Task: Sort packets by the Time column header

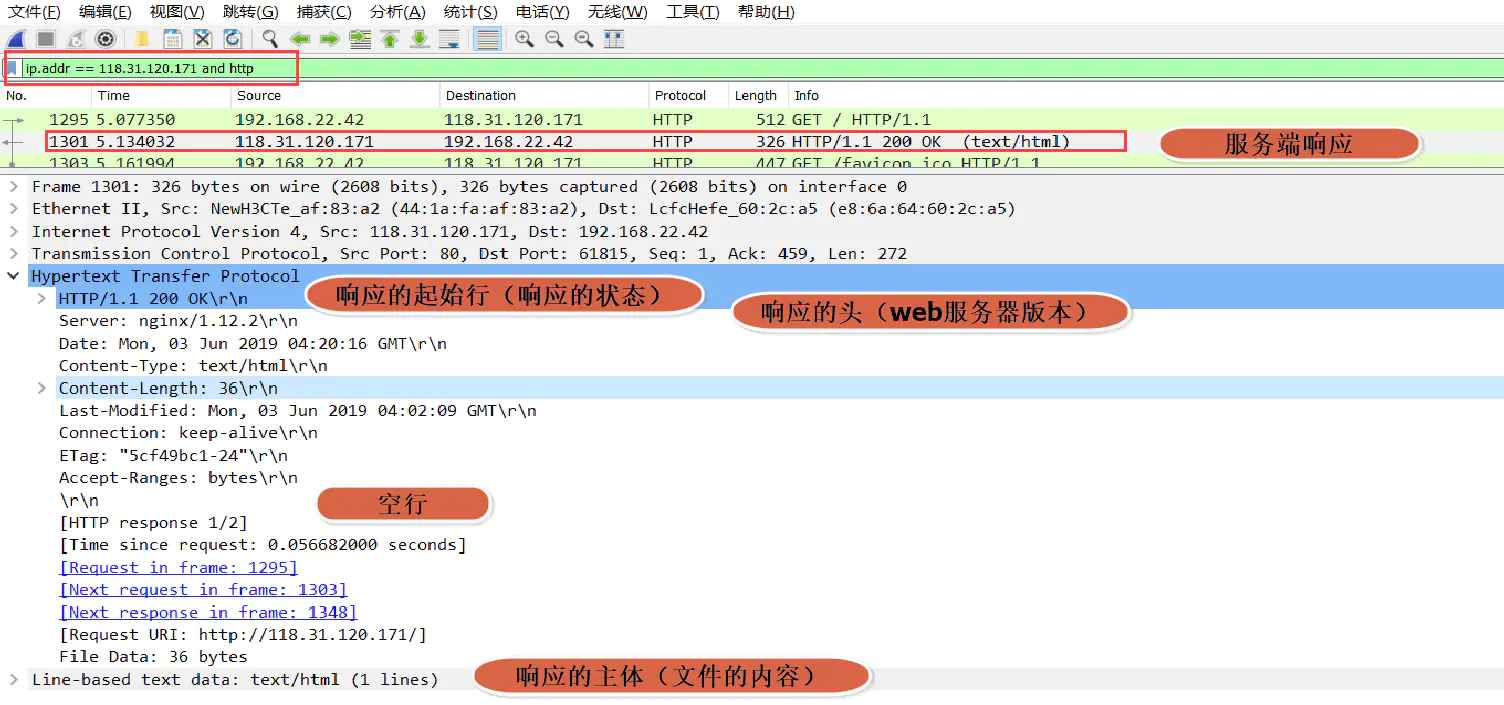Action: click(162, 96)
